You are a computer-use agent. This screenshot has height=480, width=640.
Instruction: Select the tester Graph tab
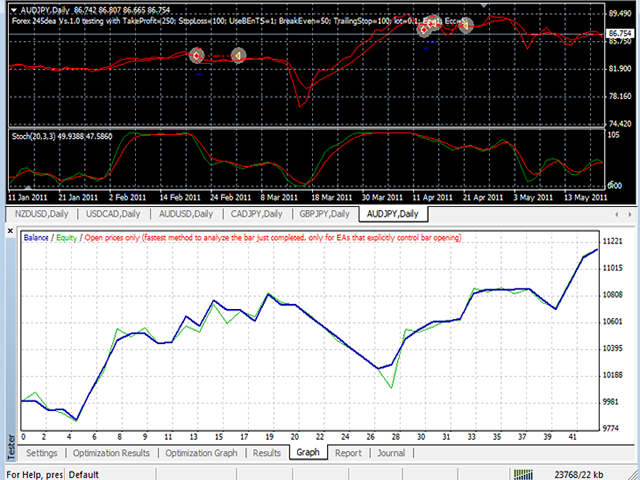[x=308, y=452]
